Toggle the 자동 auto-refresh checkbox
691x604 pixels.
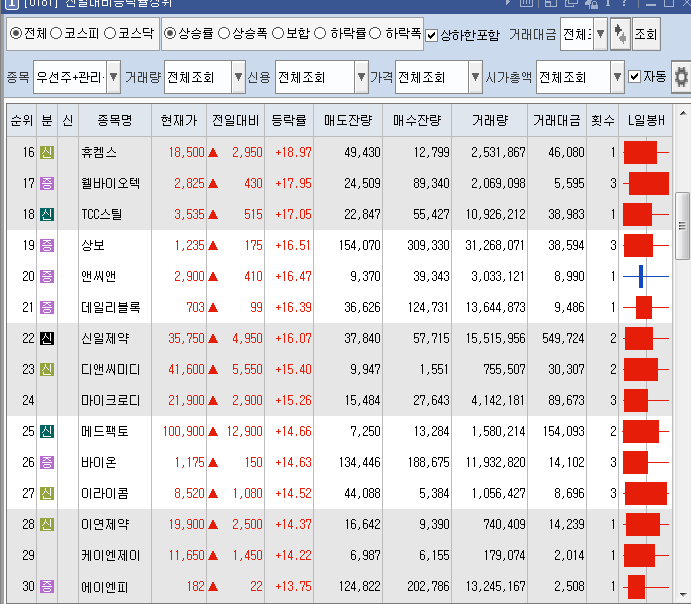pos(634,77)
